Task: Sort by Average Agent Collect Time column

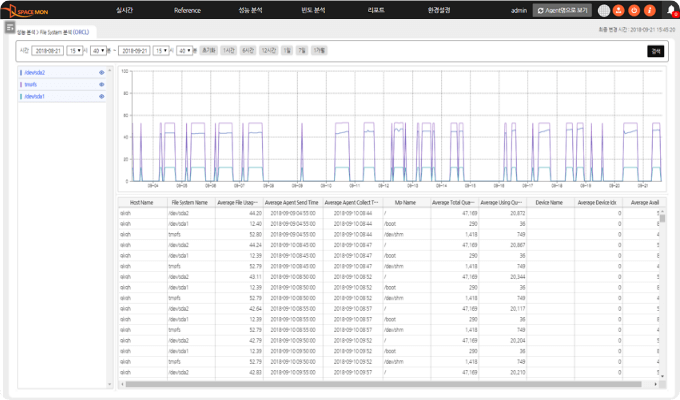Action: click(352, 203)
